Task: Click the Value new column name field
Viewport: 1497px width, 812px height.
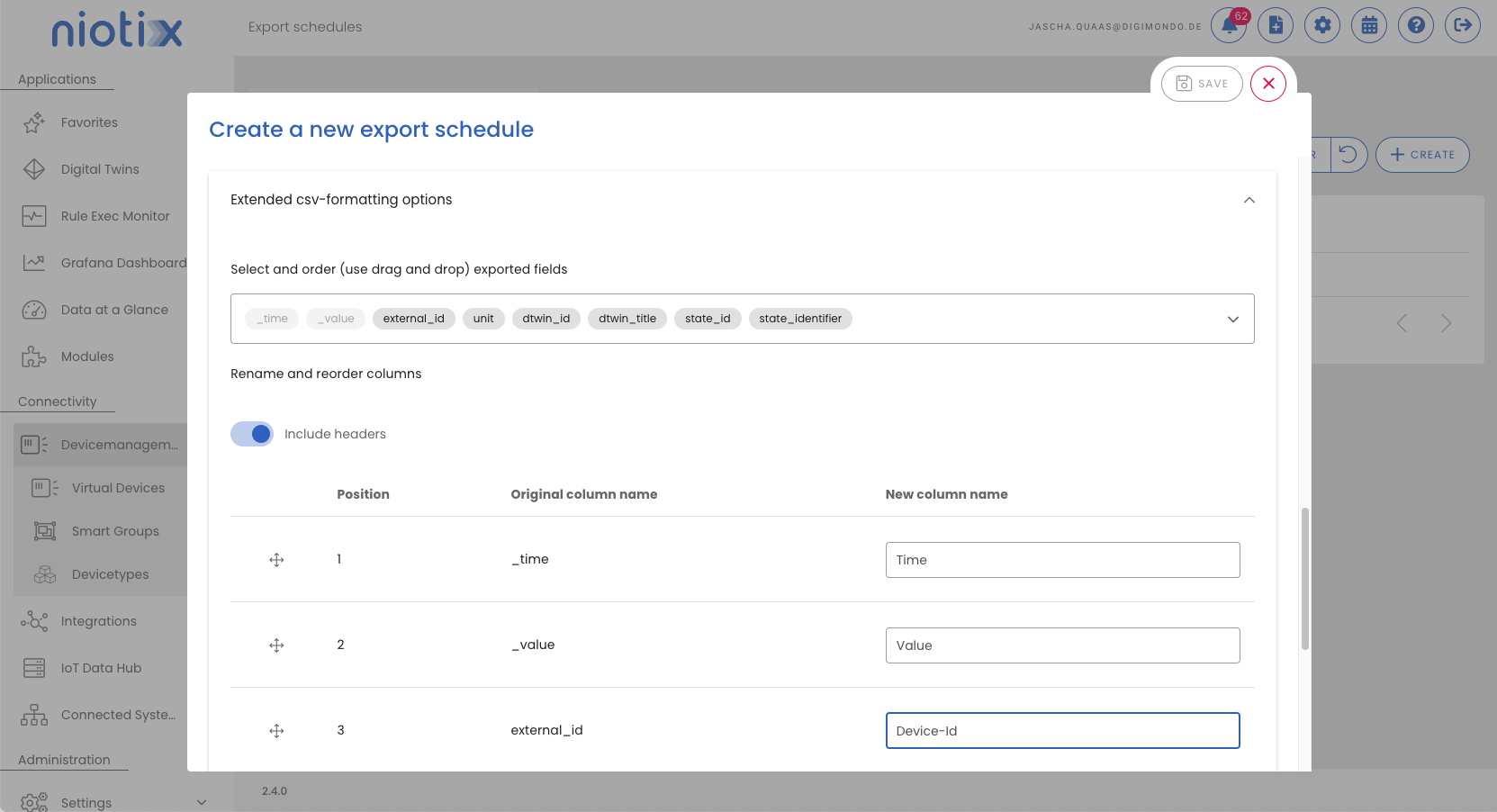Action: 1062,645
